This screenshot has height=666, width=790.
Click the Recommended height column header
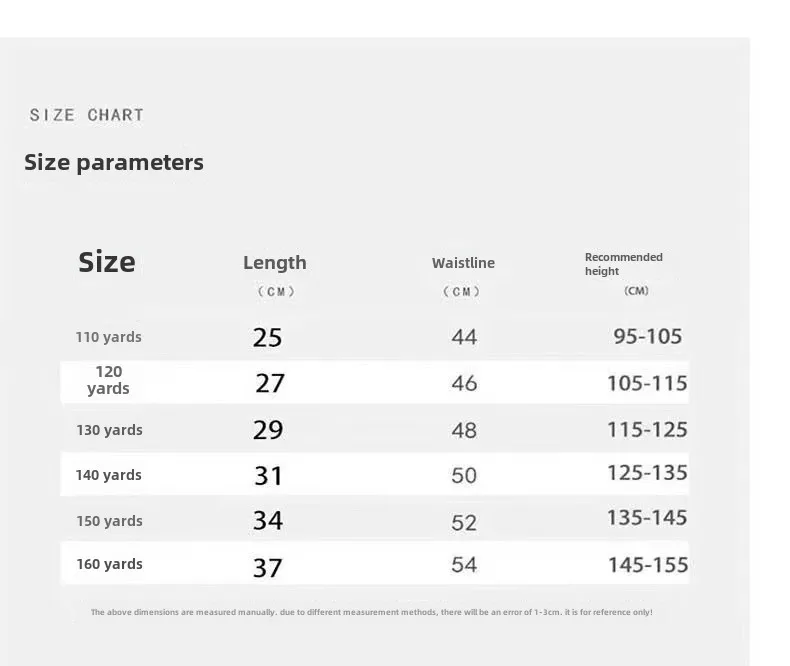pyautogui.click(x=624, y=264)
